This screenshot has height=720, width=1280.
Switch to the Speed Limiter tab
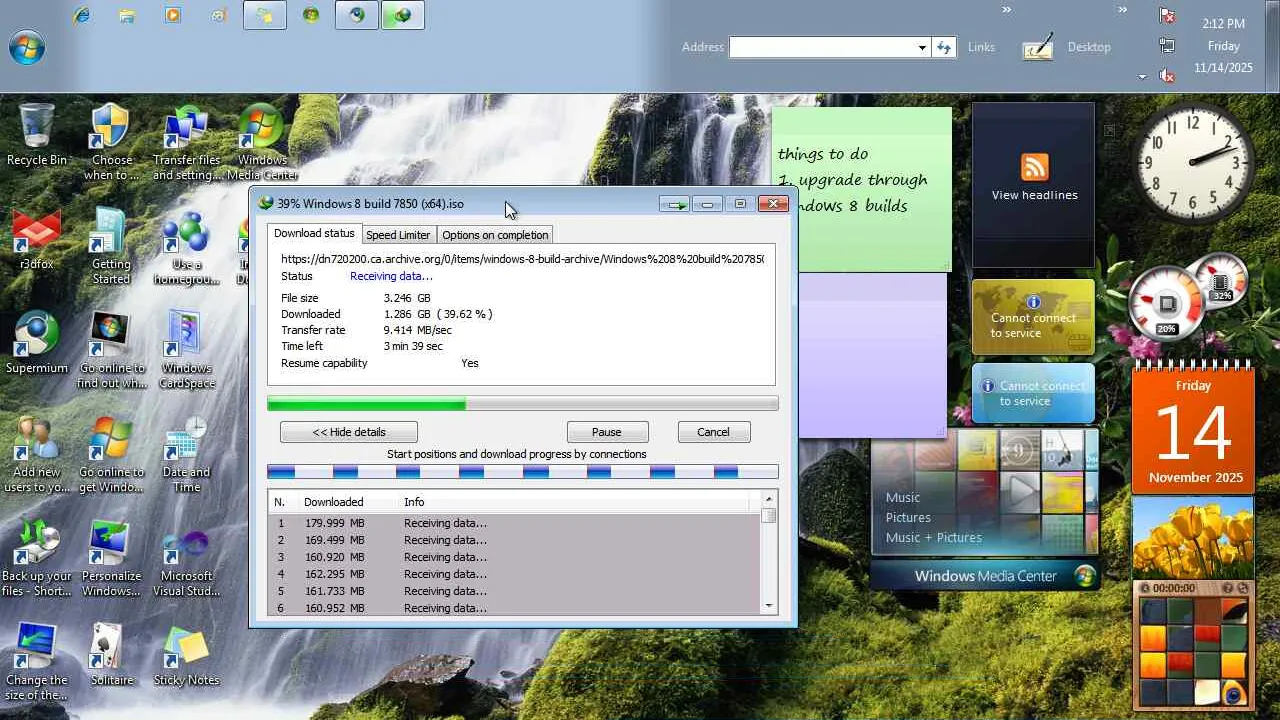(x=398, y=235)
